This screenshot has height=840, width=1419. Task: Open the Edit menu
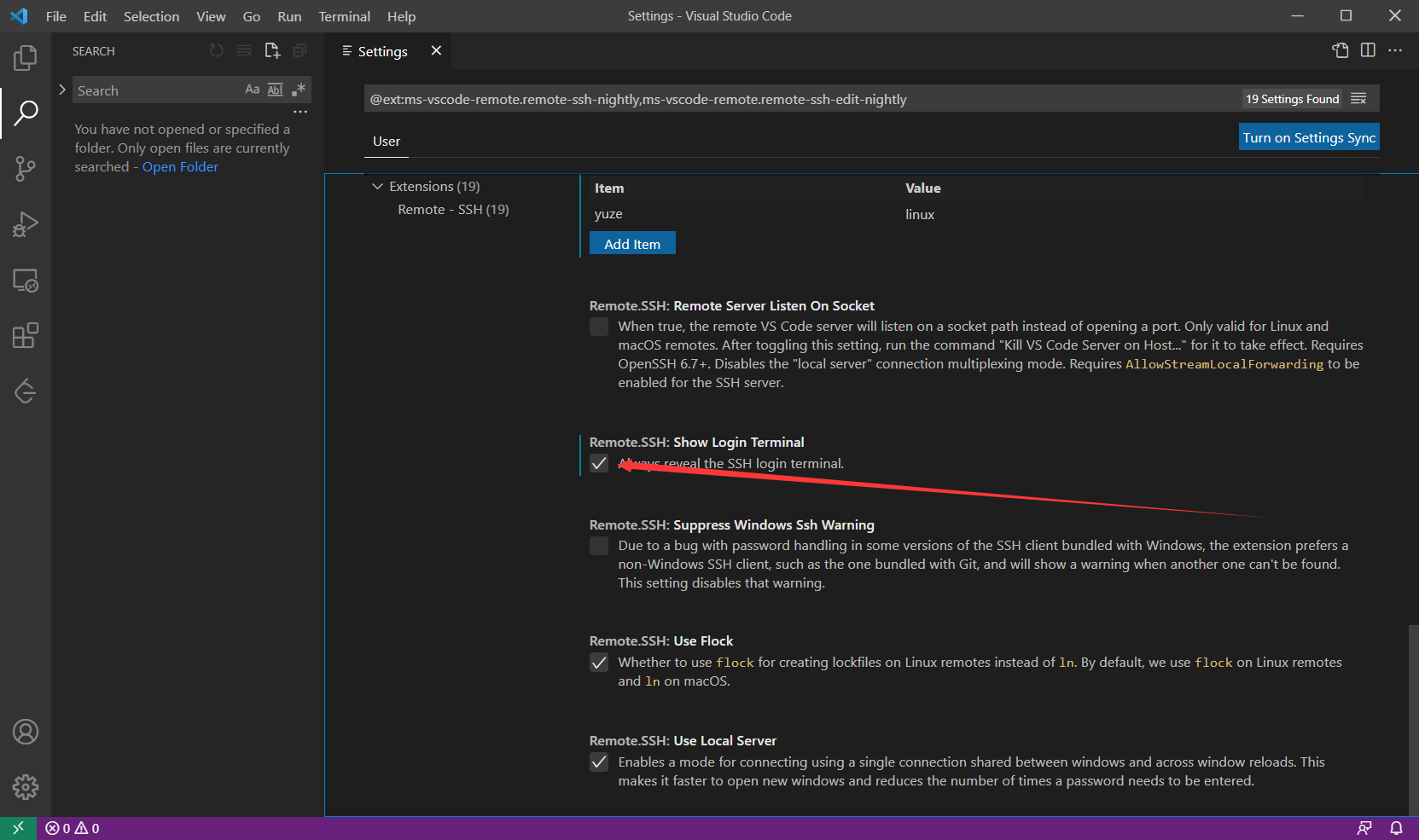95,16
